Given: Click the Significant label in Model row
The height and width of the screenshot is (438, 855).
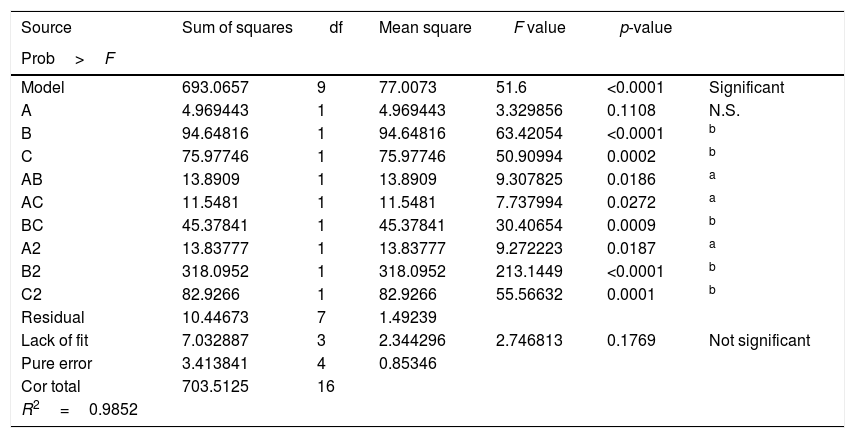Looking at the screenshot, I should pyautogui.click(x=746, y=87).
